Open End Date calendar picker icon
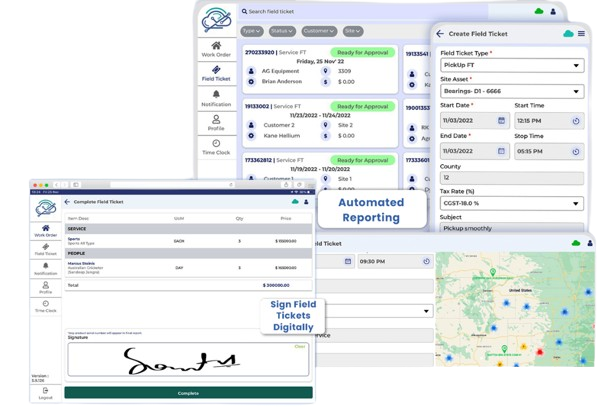This screenshot has height=408, width=612. coord(501,151)
